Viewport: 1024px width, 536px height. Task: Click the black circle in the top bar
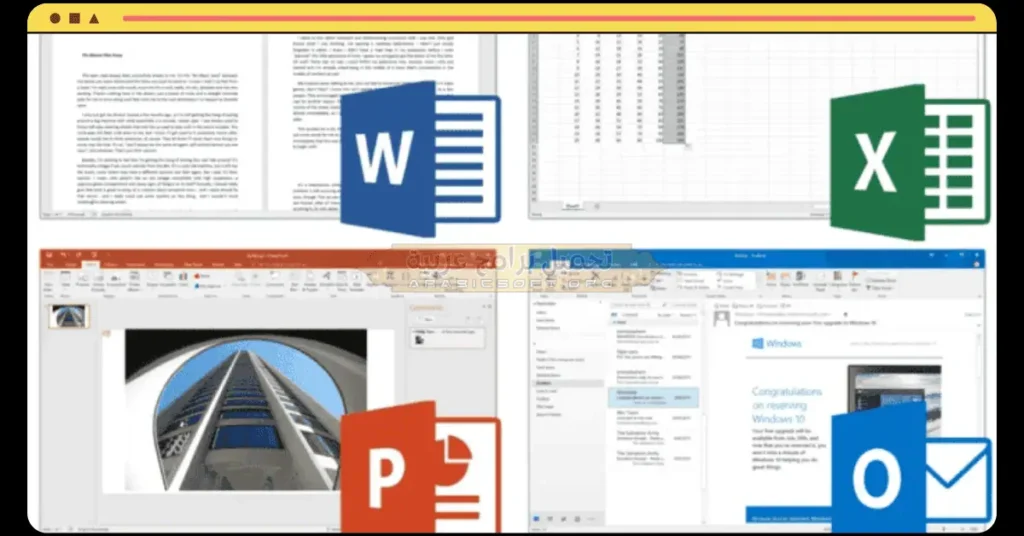click(55, 18)
